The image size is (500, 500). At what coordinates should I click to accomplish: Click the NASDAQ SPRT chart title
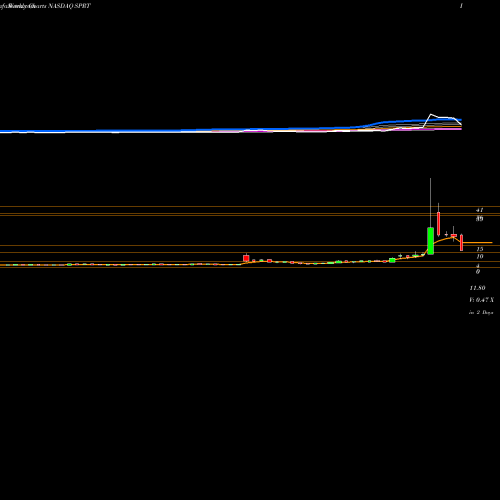[x=69, y=6]
